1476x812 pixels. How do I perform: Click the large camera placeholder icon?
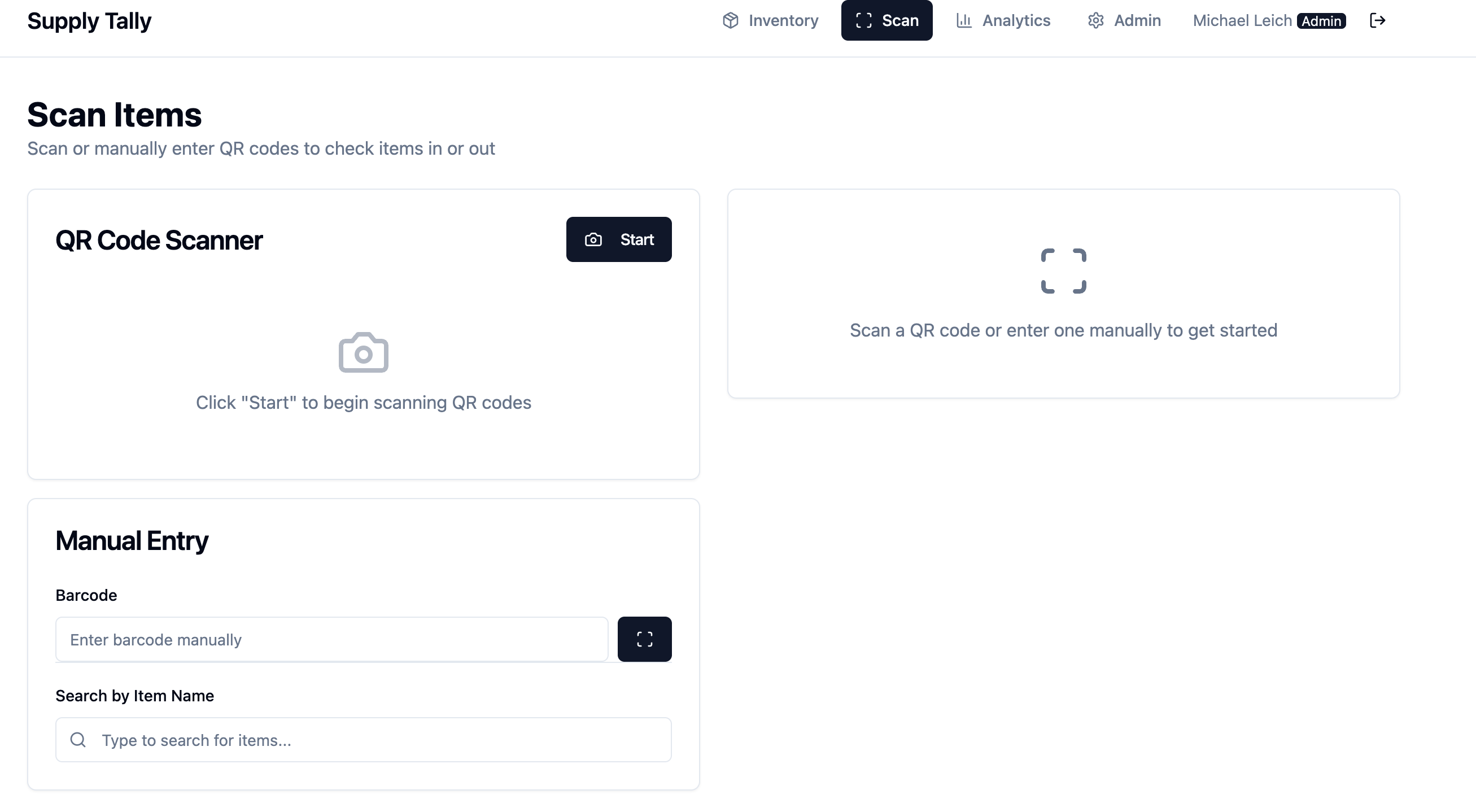pyautogui.click(x=363, y=352)
